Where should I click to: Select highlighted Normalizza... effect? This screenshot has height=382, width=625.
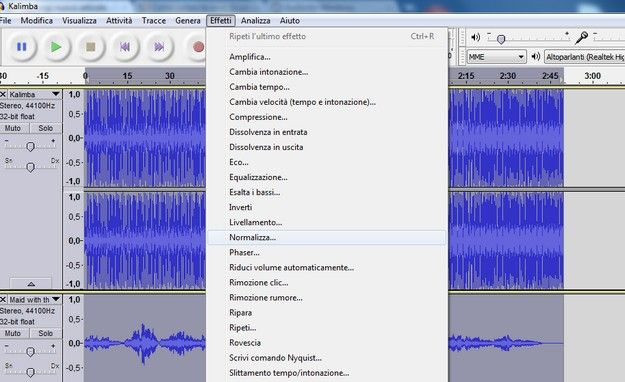coord(327,237)
